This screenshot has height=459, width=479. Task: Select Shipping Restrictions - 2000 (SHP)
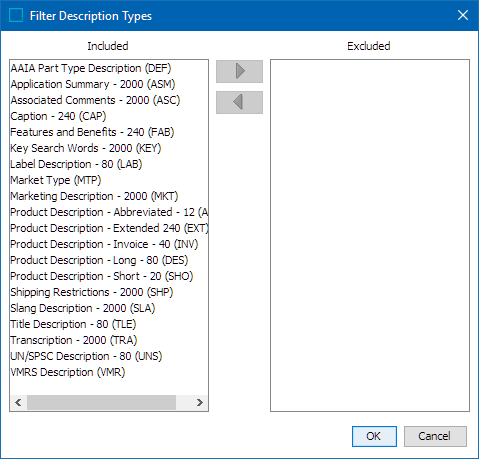click(92, 292)
